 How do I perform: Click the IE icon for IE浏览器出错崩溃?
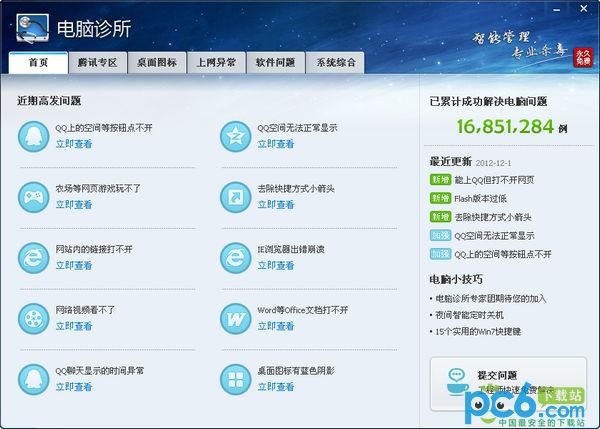point(236,258)
